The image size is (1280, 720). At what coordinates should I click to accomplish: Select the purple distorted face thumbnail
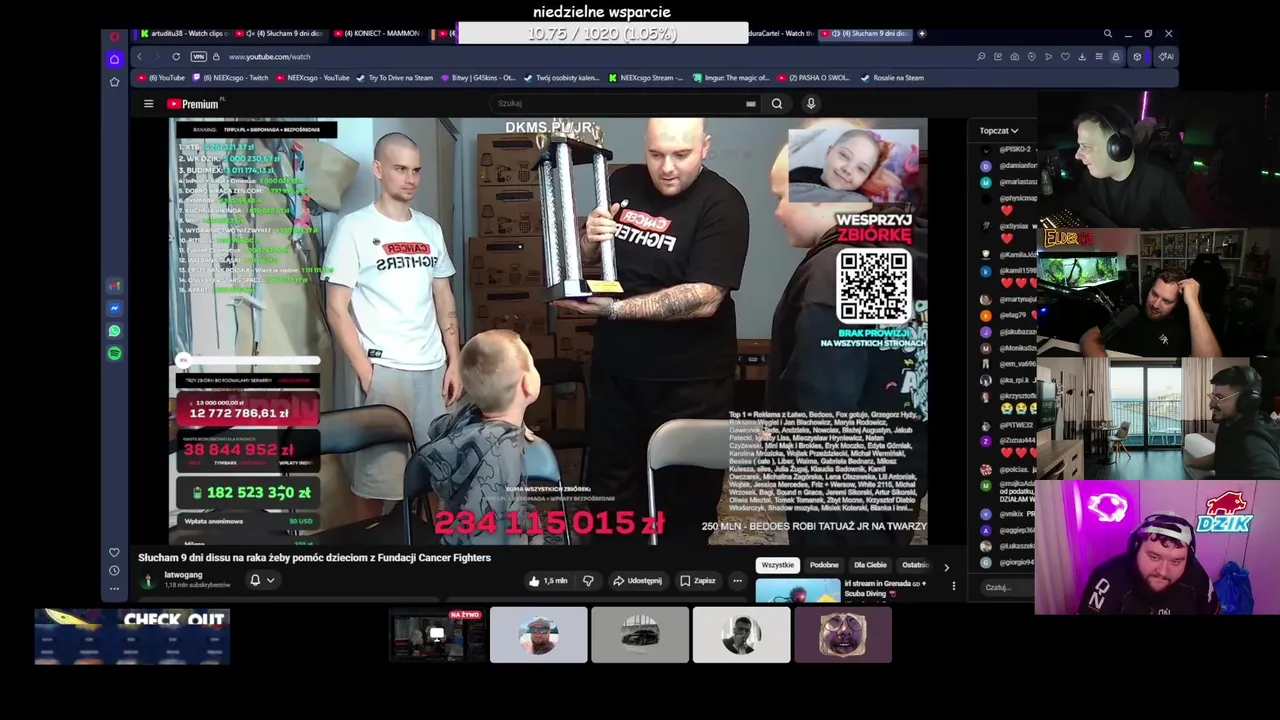coord(843,635)
